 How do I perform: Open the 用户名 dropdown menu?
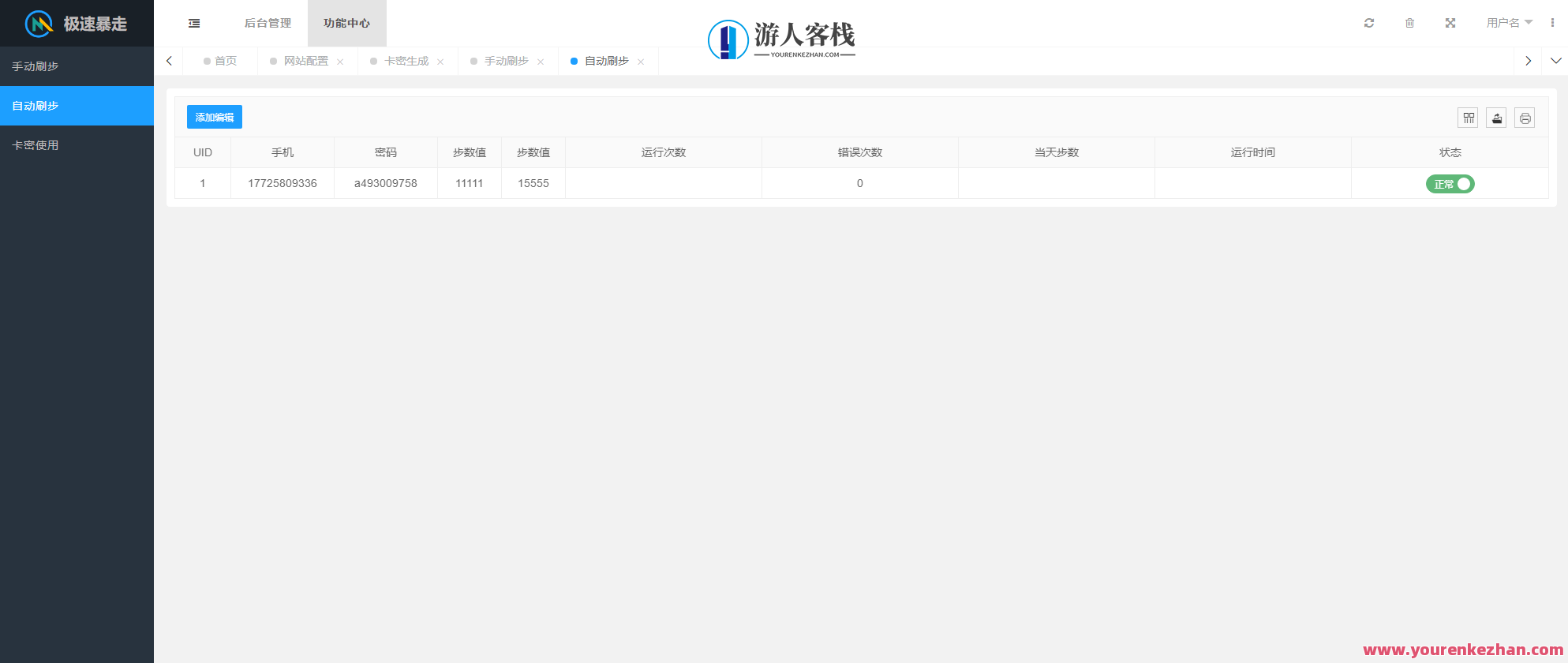click(1509, 23)
